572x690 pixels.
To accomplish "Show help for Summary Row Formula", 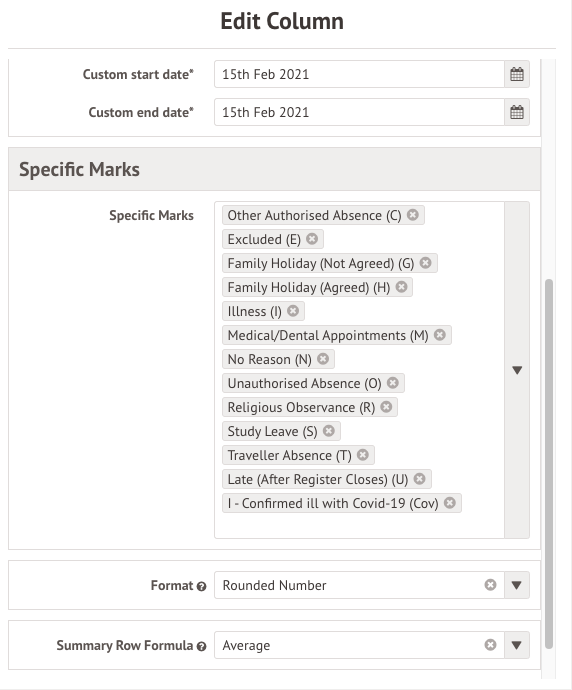I will pyautogui.click(x=202, y=646).
